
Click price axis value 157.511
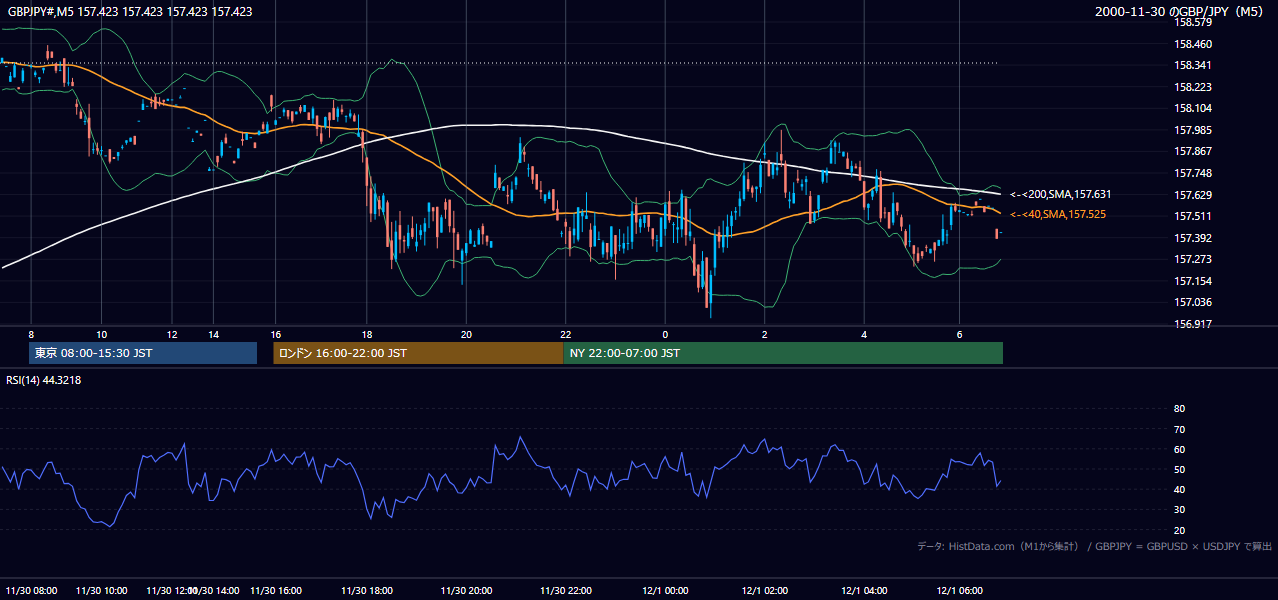pyautogui.click(x=1193, y=216)
